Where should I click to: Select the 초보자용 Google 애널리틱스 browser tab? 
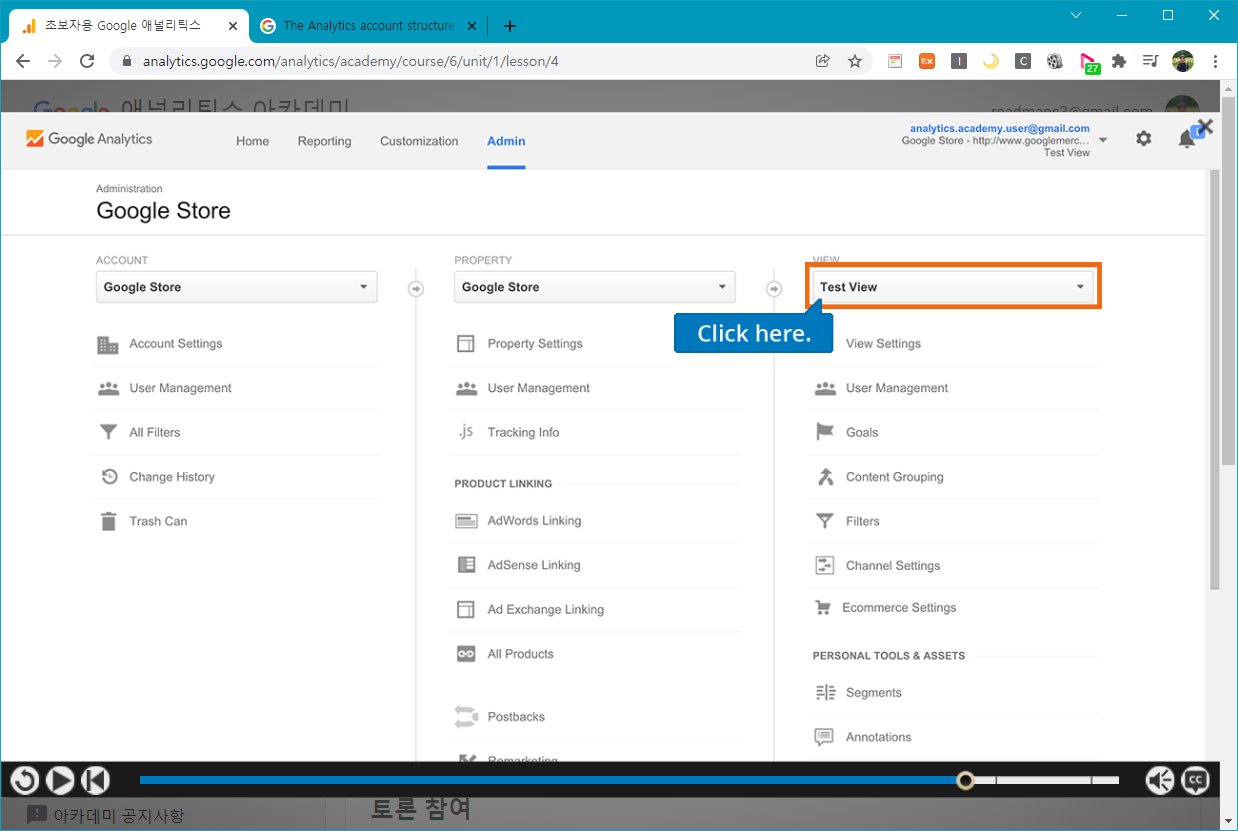128,26
